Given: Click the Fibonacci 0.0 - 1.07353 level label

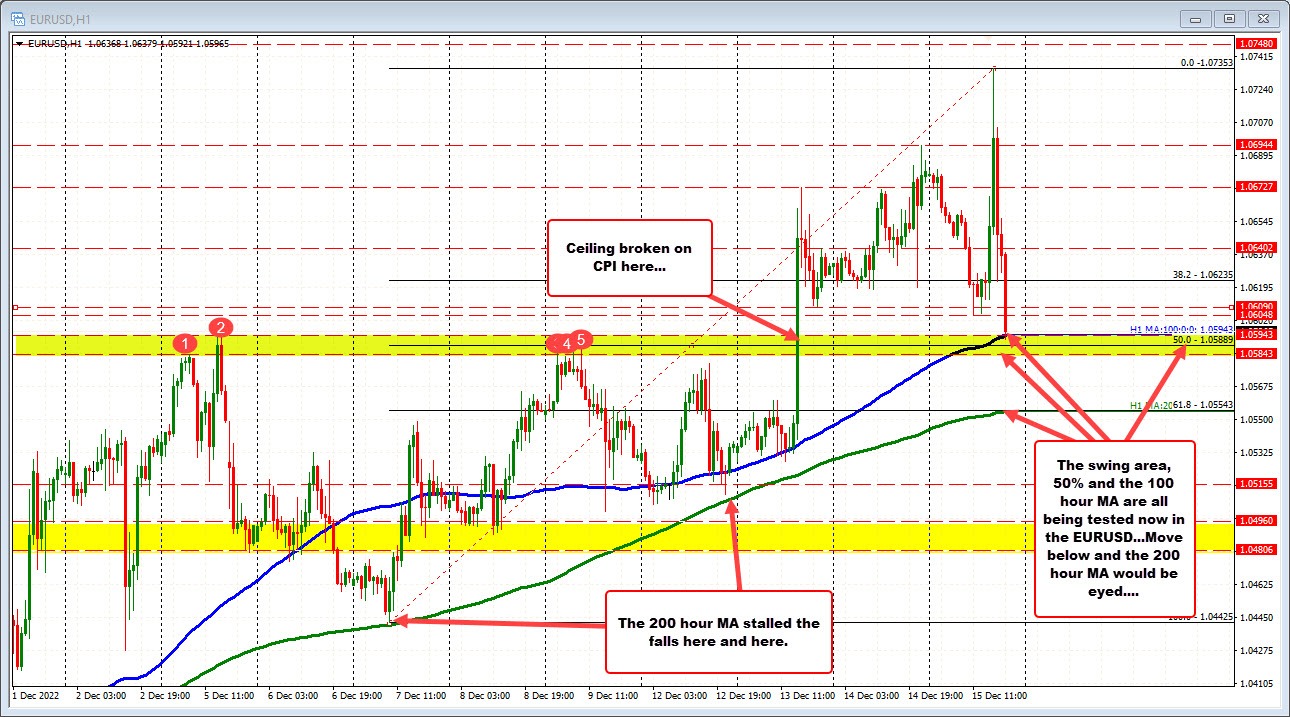Looking at the screenshot, I should pos(1206,62).
